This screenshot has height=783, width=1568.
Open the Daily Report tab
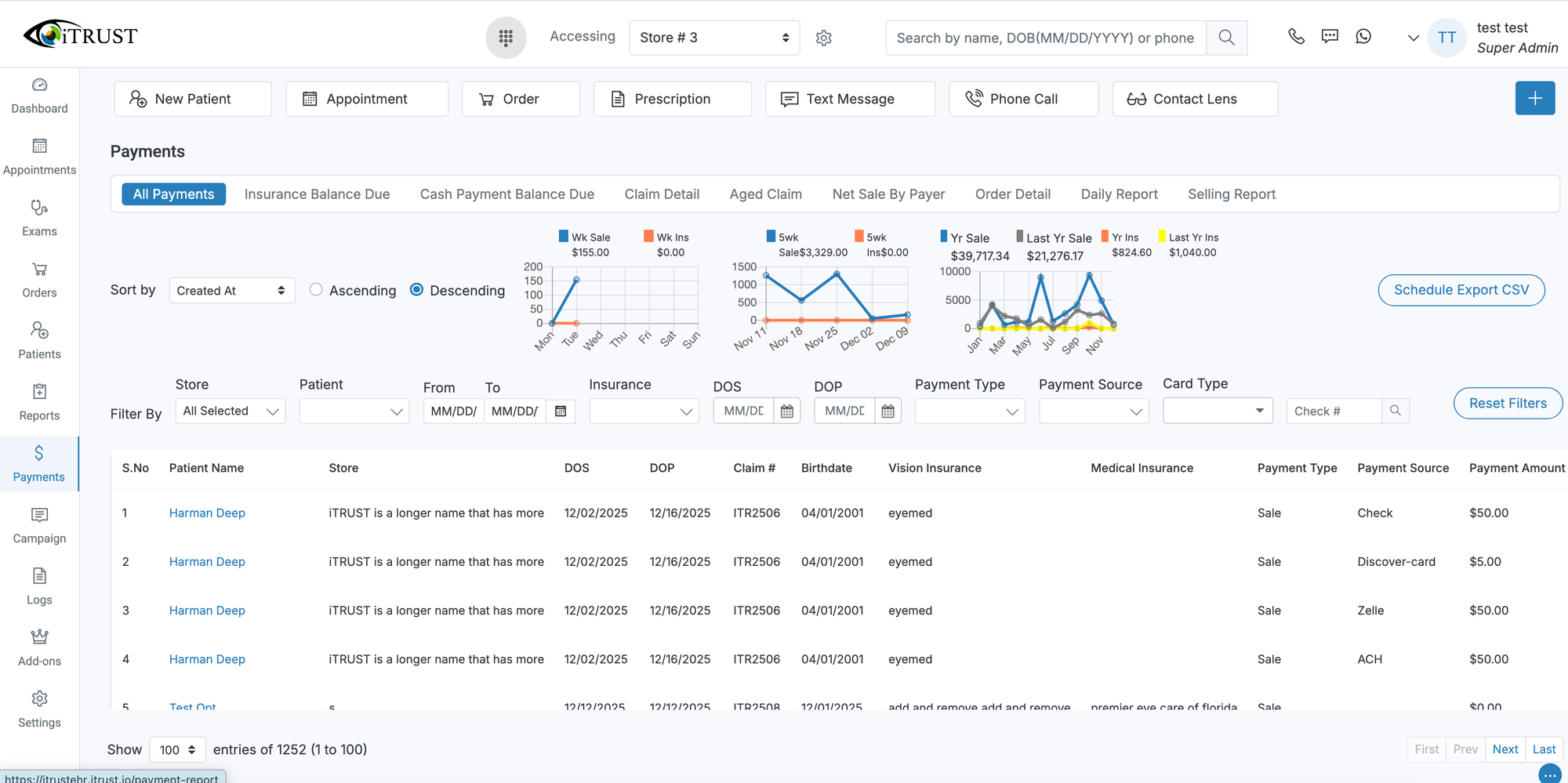tap(1119, 194)
